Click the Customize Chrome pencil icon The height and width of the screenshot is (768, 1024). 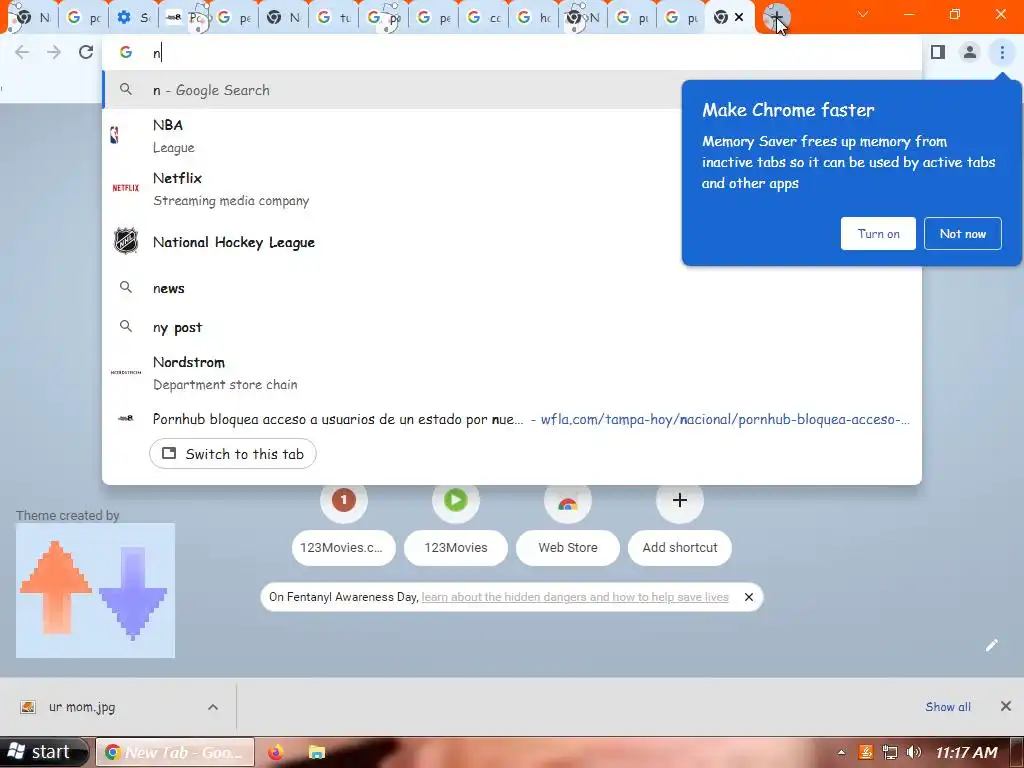[991, 645]
